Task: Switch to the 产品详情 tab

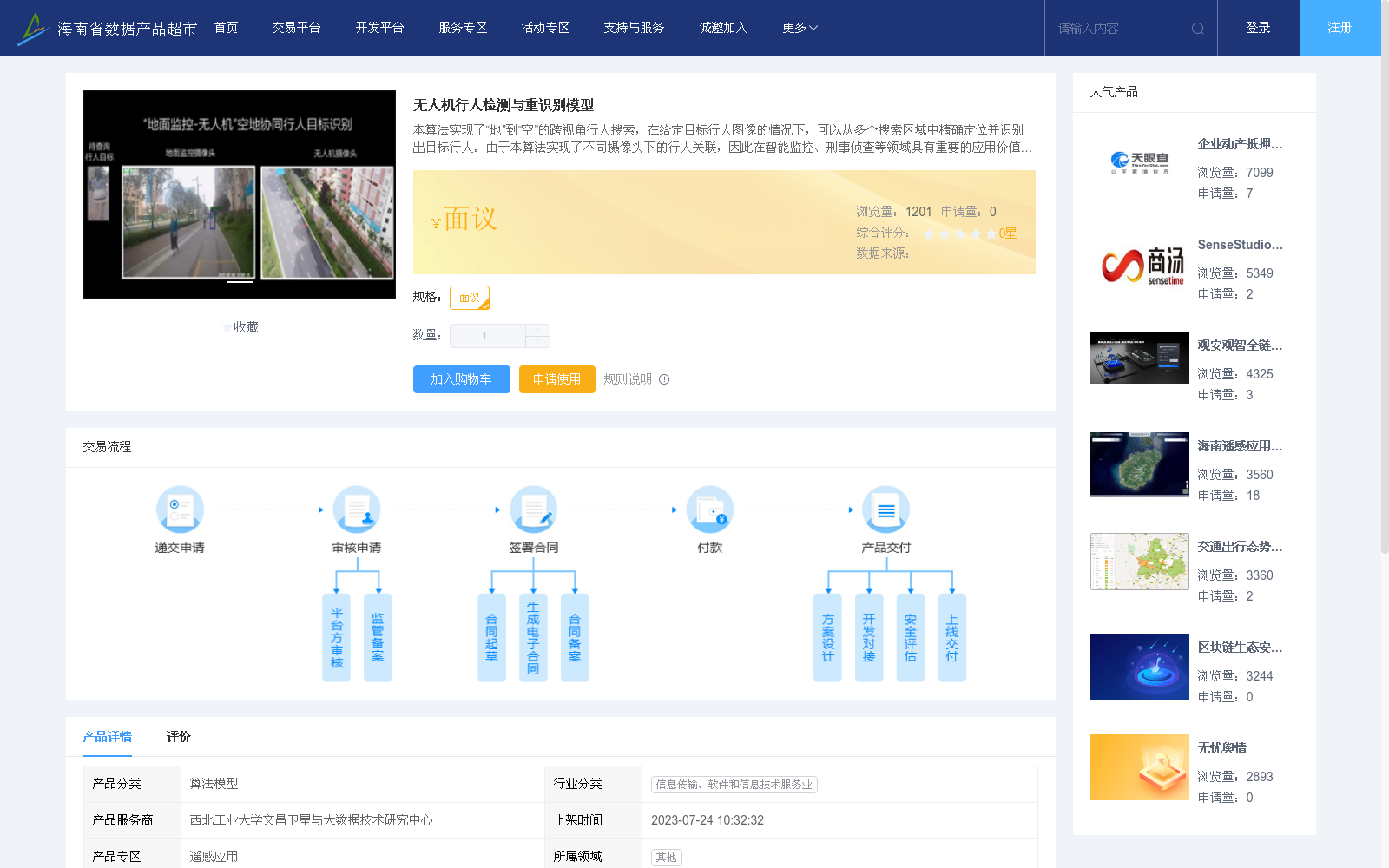Action: pyautogui.click(x=108, y=737)
